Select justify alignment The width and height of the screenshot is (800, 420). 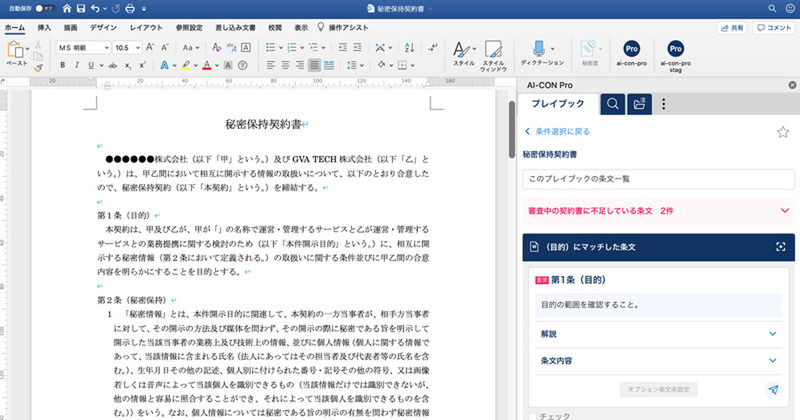pos(314,65)
